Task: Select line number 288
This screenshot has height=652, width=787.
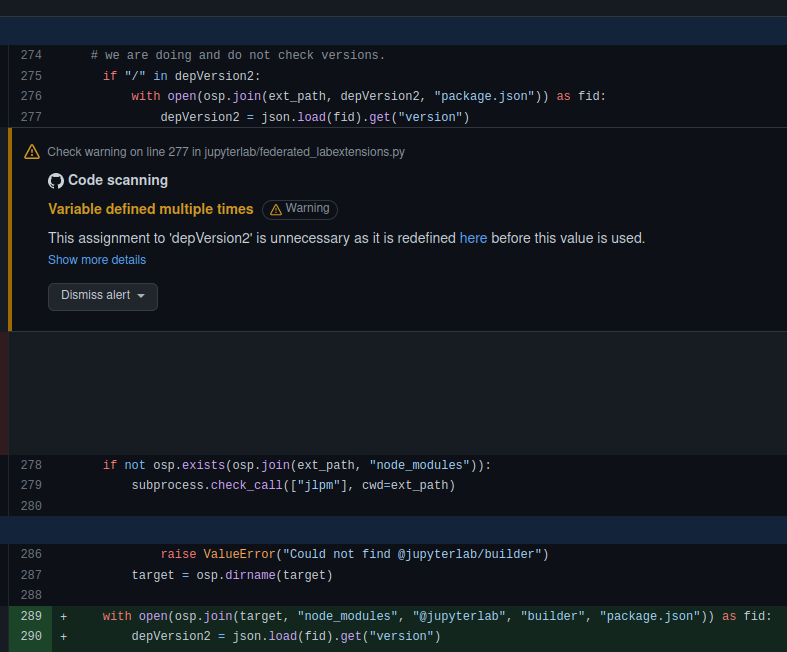Action: (31, 595)
